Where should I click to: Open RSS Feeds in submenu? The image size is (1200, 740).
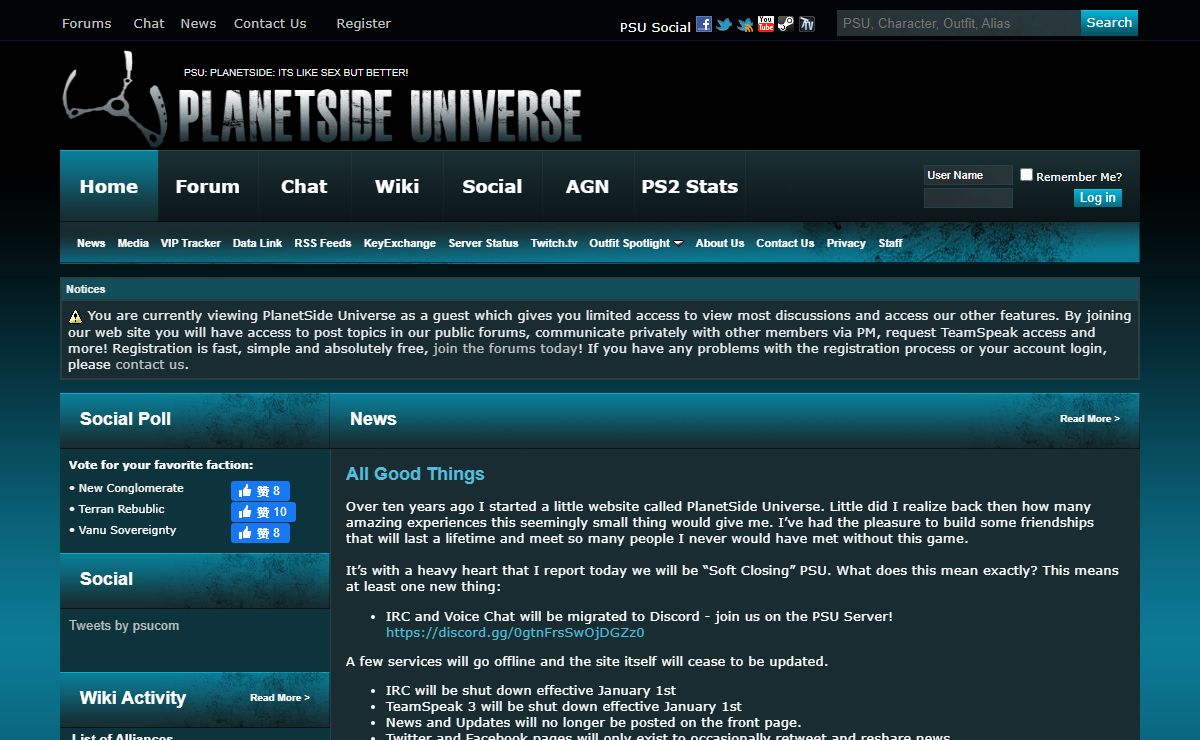click(323, 243)
